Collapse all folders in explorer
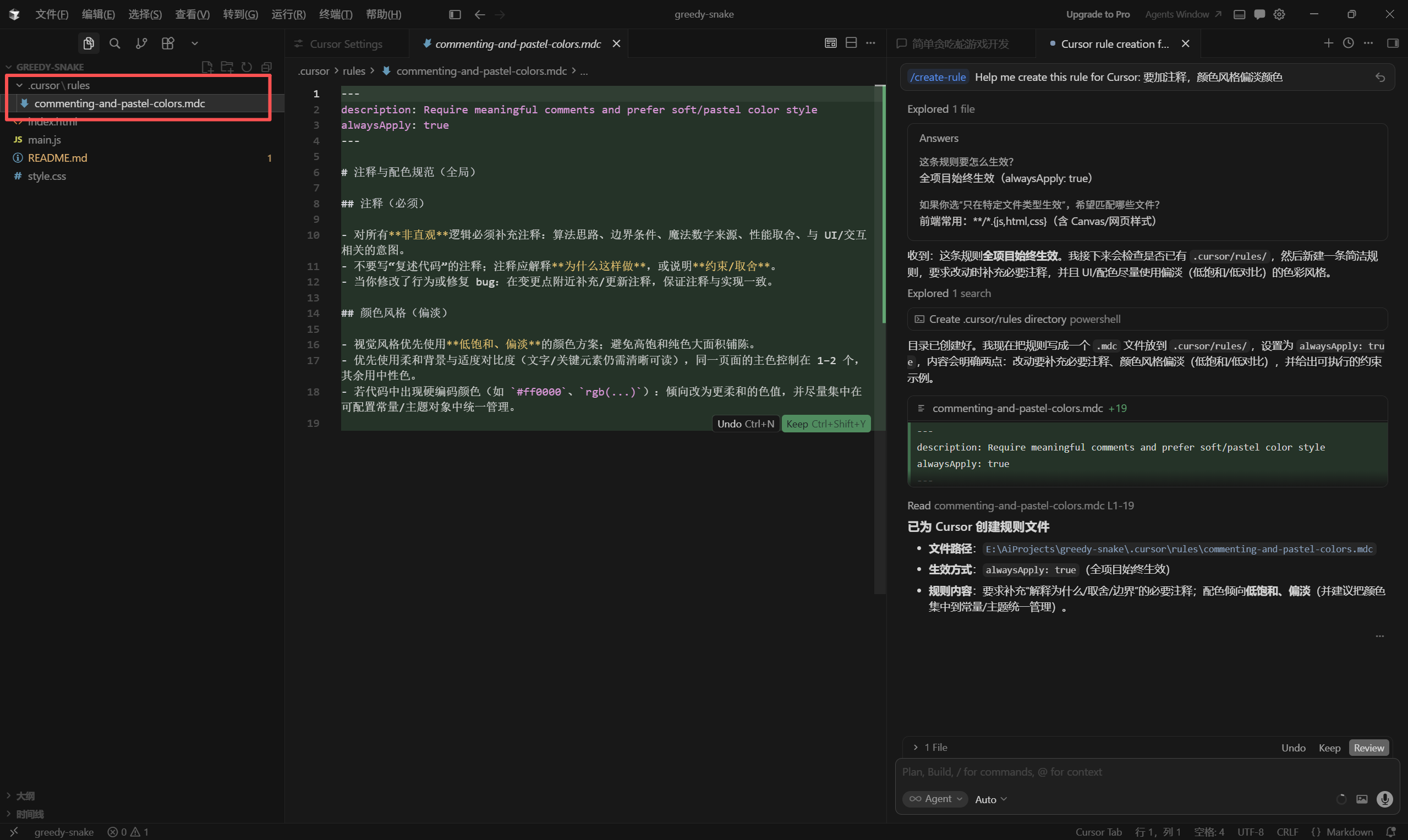Screen dimensions: 1408x840 pos(267,67)
